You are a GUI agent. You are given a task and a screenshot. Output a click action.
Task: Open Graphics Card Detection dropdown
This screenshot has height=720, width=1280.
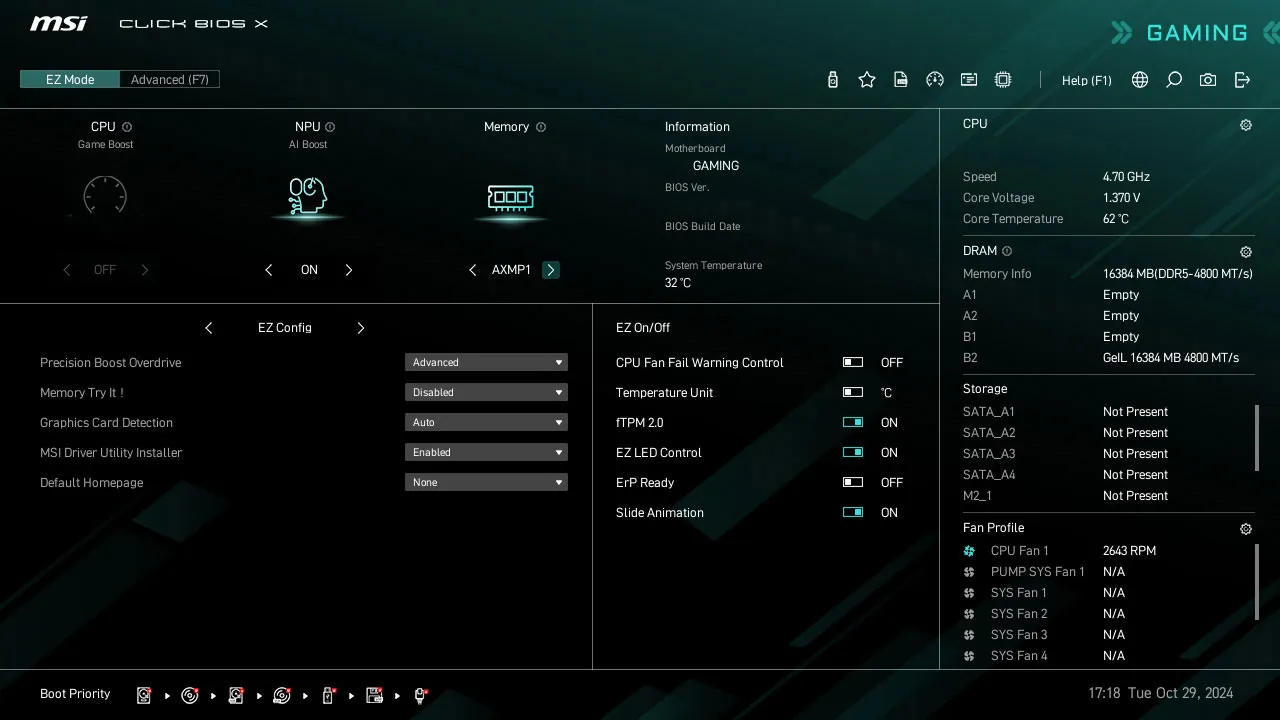[486, 422]
